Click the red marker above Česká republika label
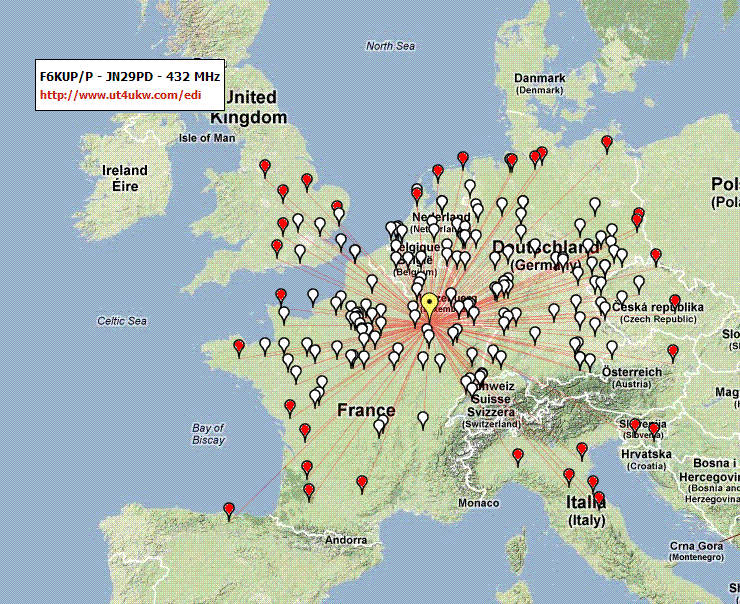This screenshot has width=740, height=604. [x=675, y=303]
